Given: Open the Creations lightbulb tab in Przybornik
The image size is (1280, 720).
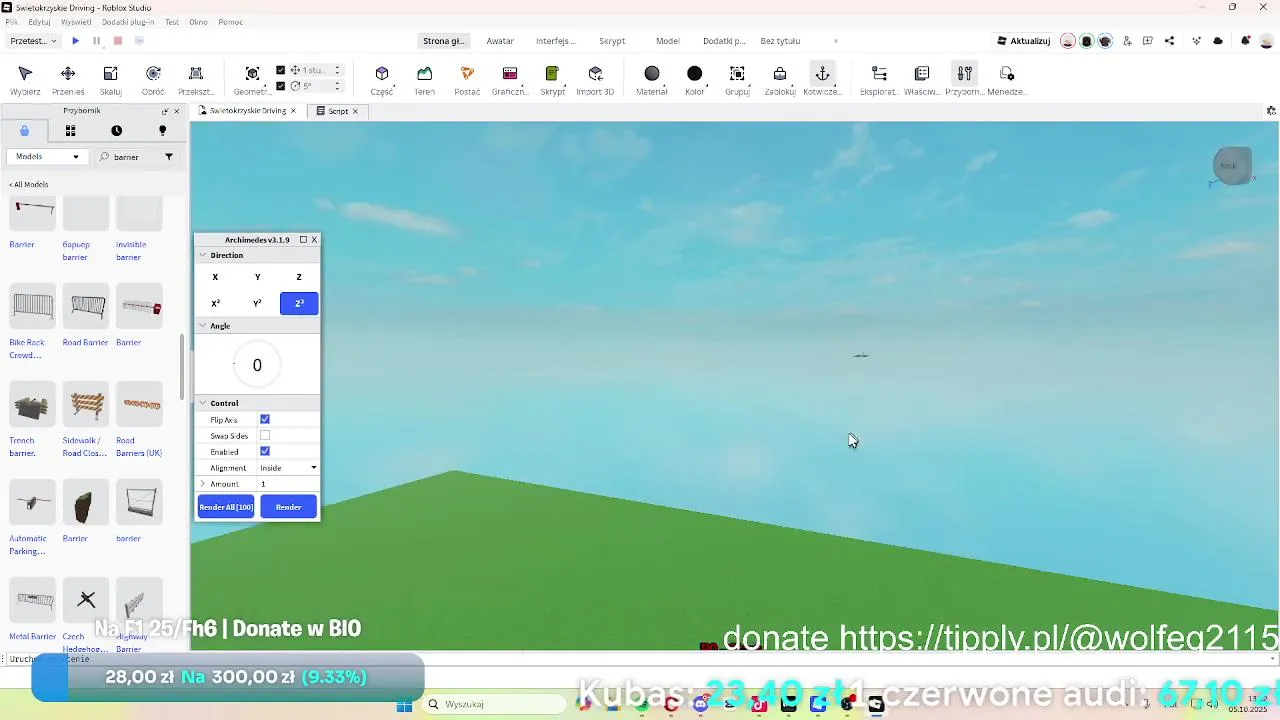Looking at the screenshot, I should tap(162, 131).
